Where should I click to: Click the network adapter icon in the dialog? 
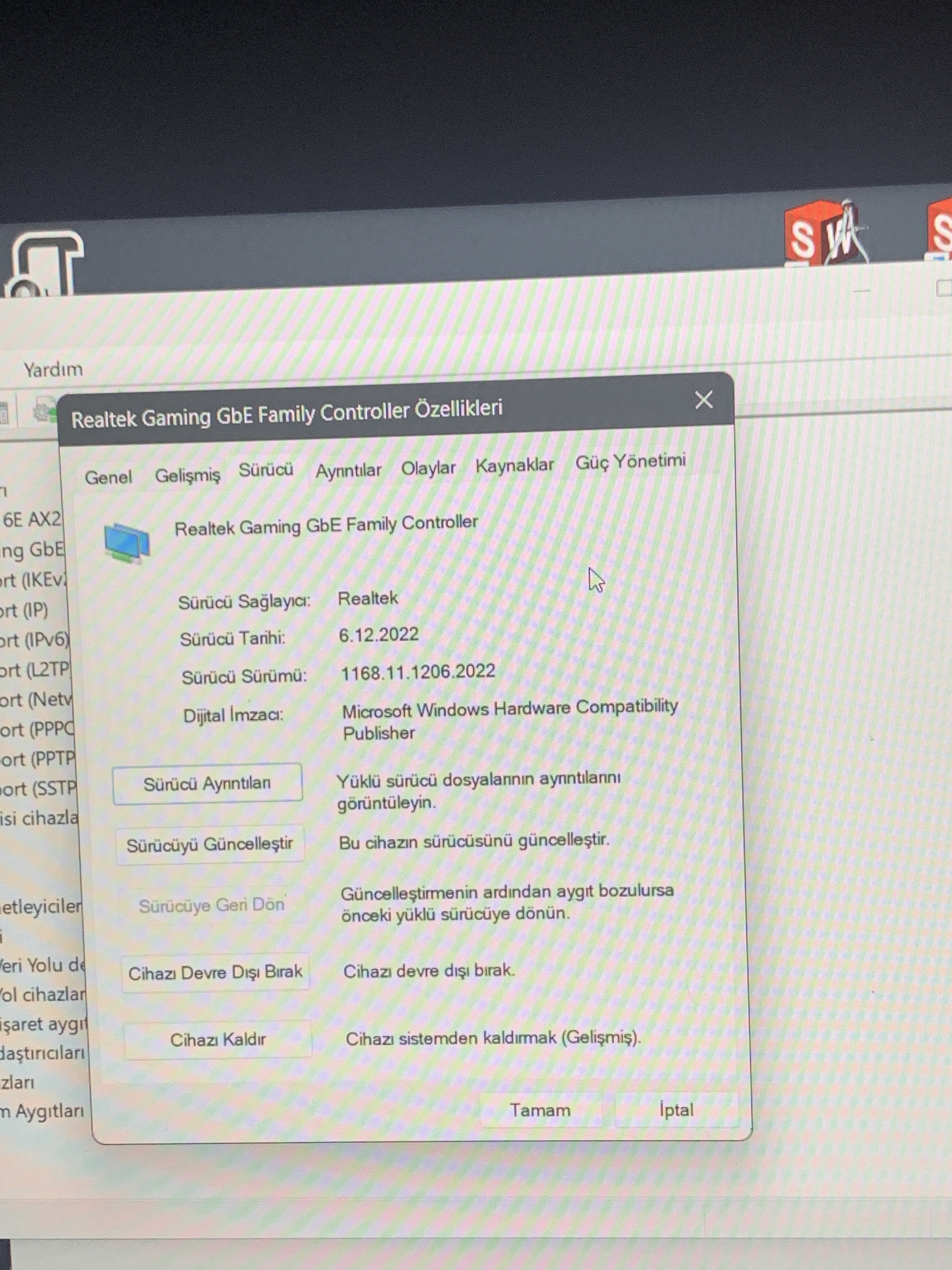point(127,543)
